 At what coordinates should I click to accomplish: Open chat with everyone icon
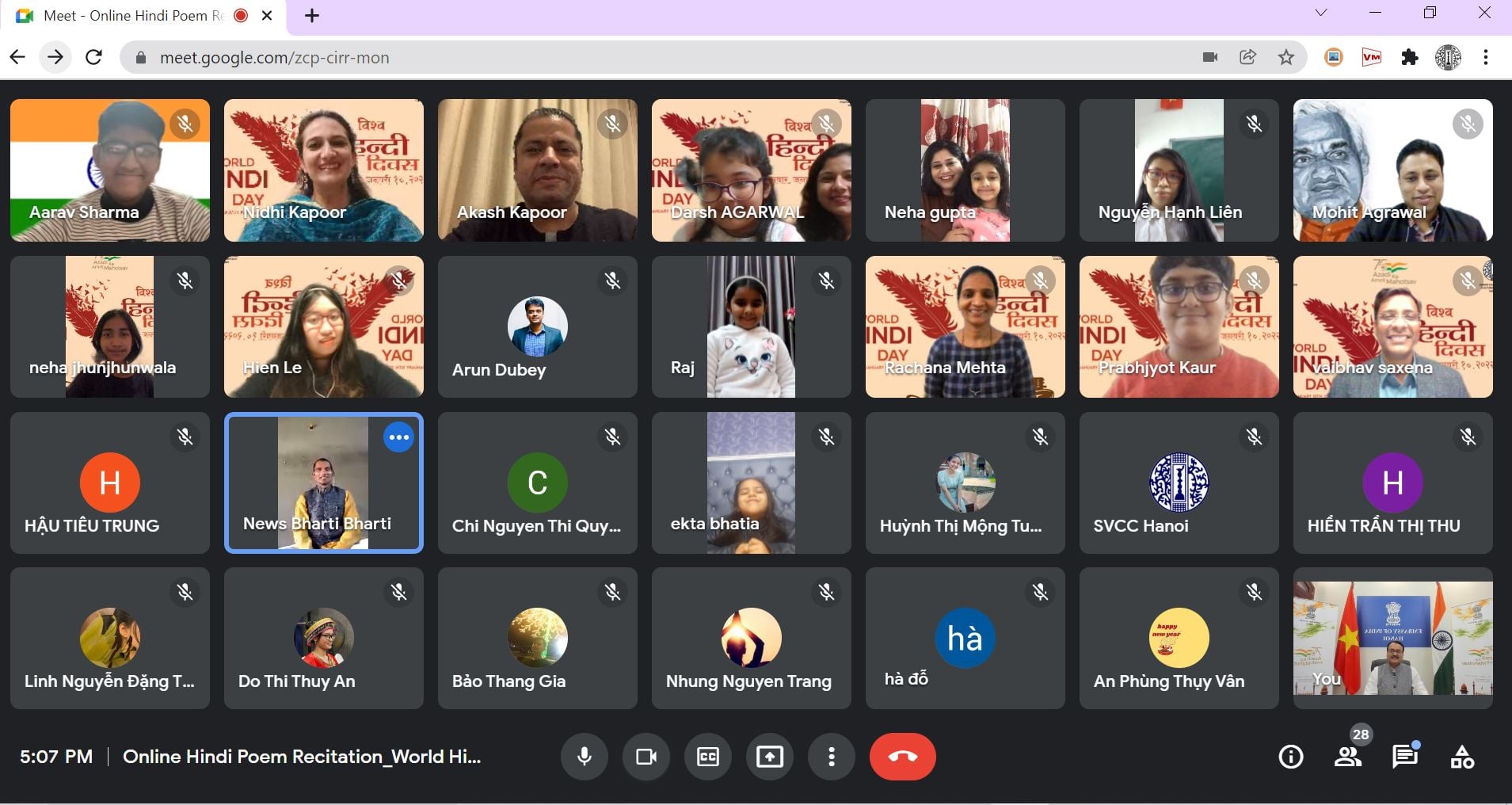click(1404, 757)
